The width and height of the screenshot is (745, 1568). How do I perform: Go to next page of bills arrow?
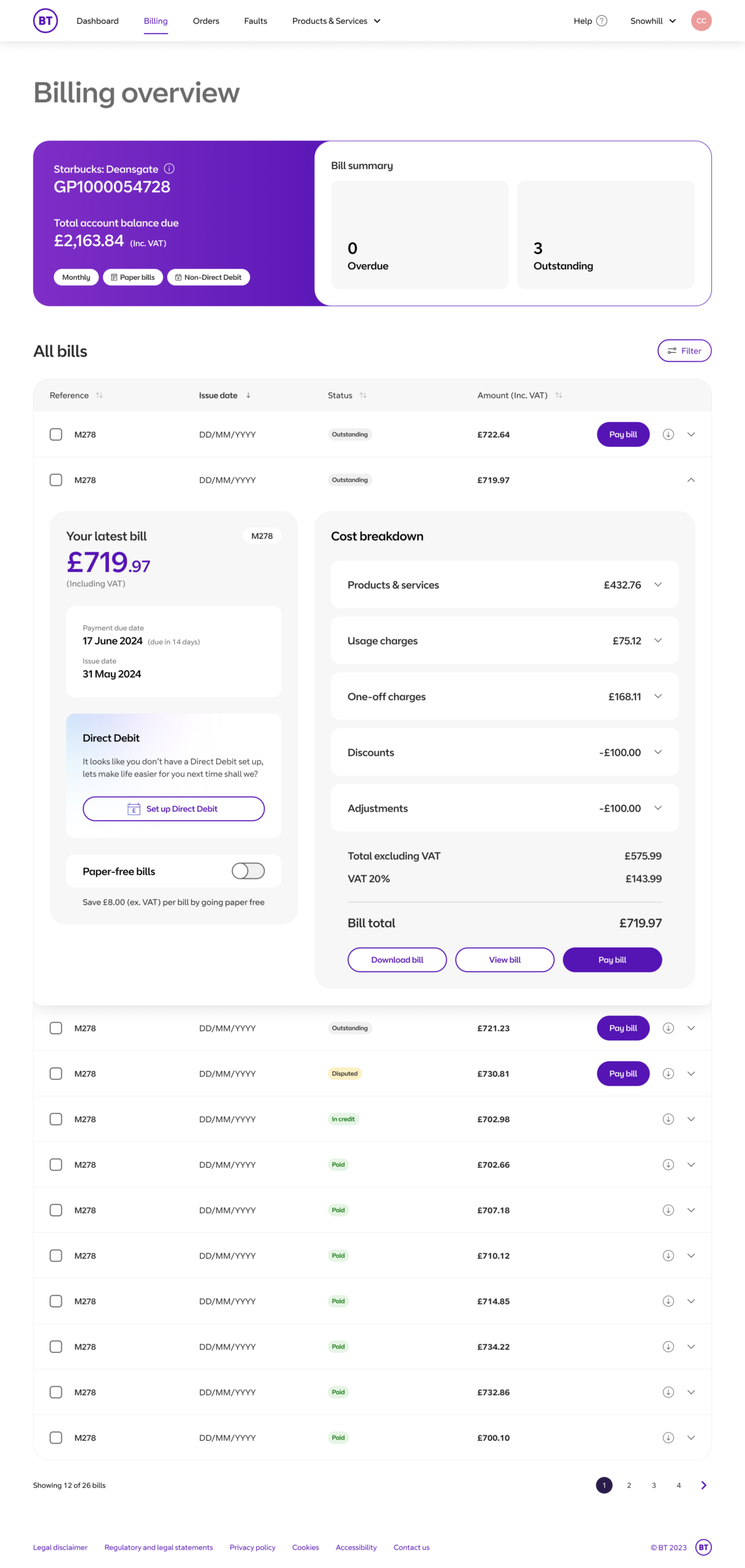[x=703, y=1485]
